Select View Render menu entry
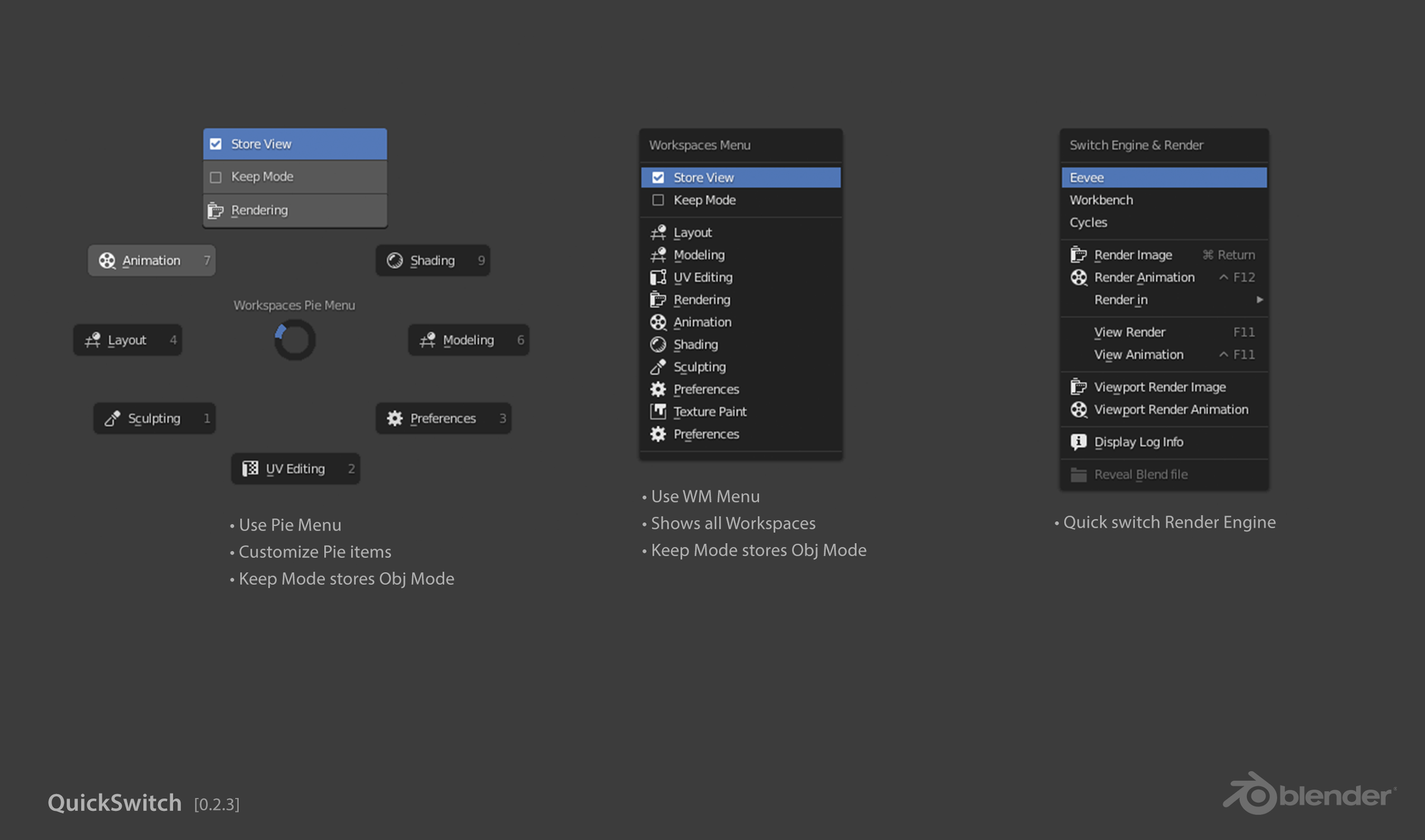 1129,332
